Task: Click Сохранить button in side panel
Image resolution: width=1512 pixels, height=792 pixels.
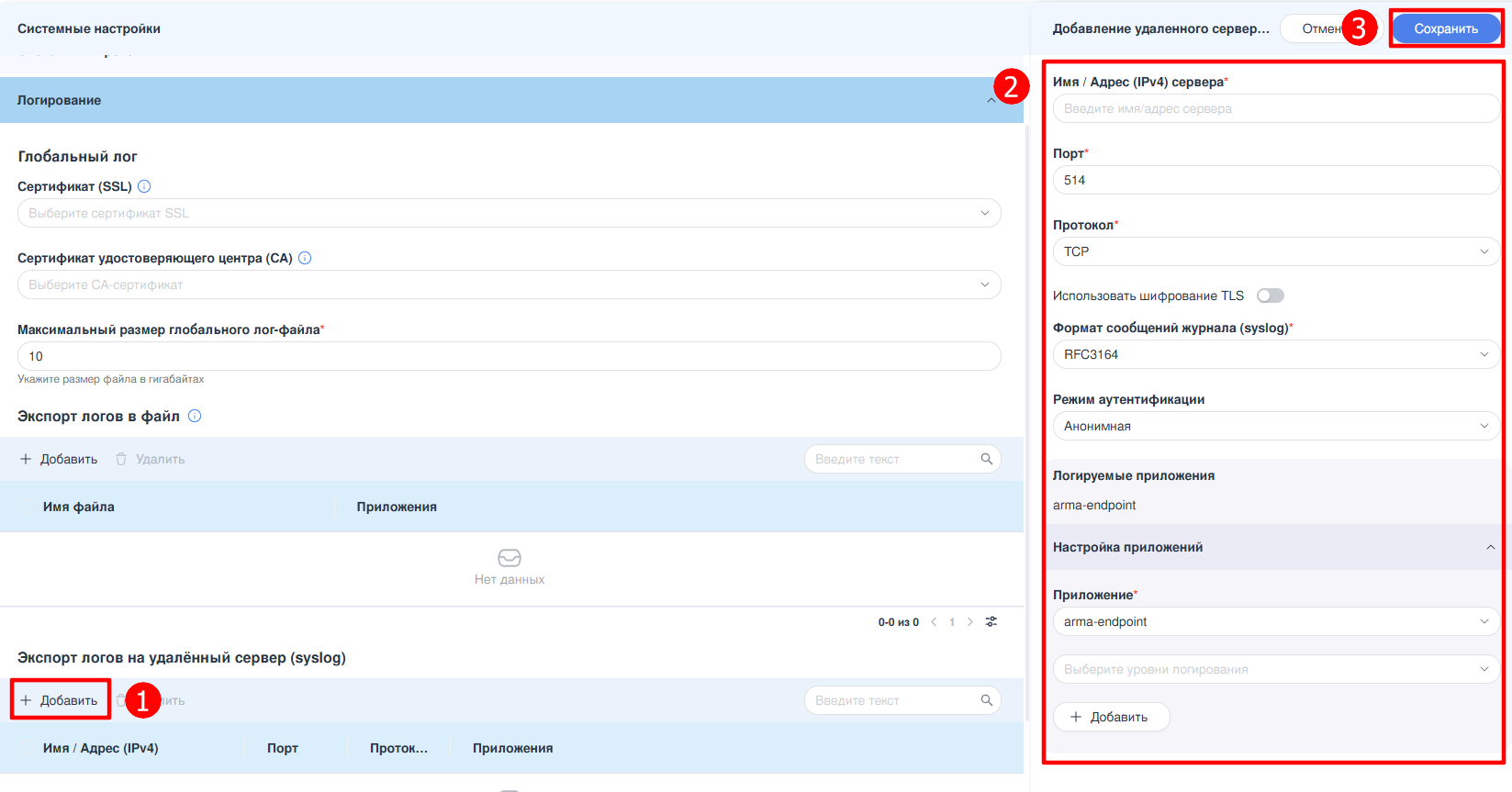Action: click(x=1445, y=28)
